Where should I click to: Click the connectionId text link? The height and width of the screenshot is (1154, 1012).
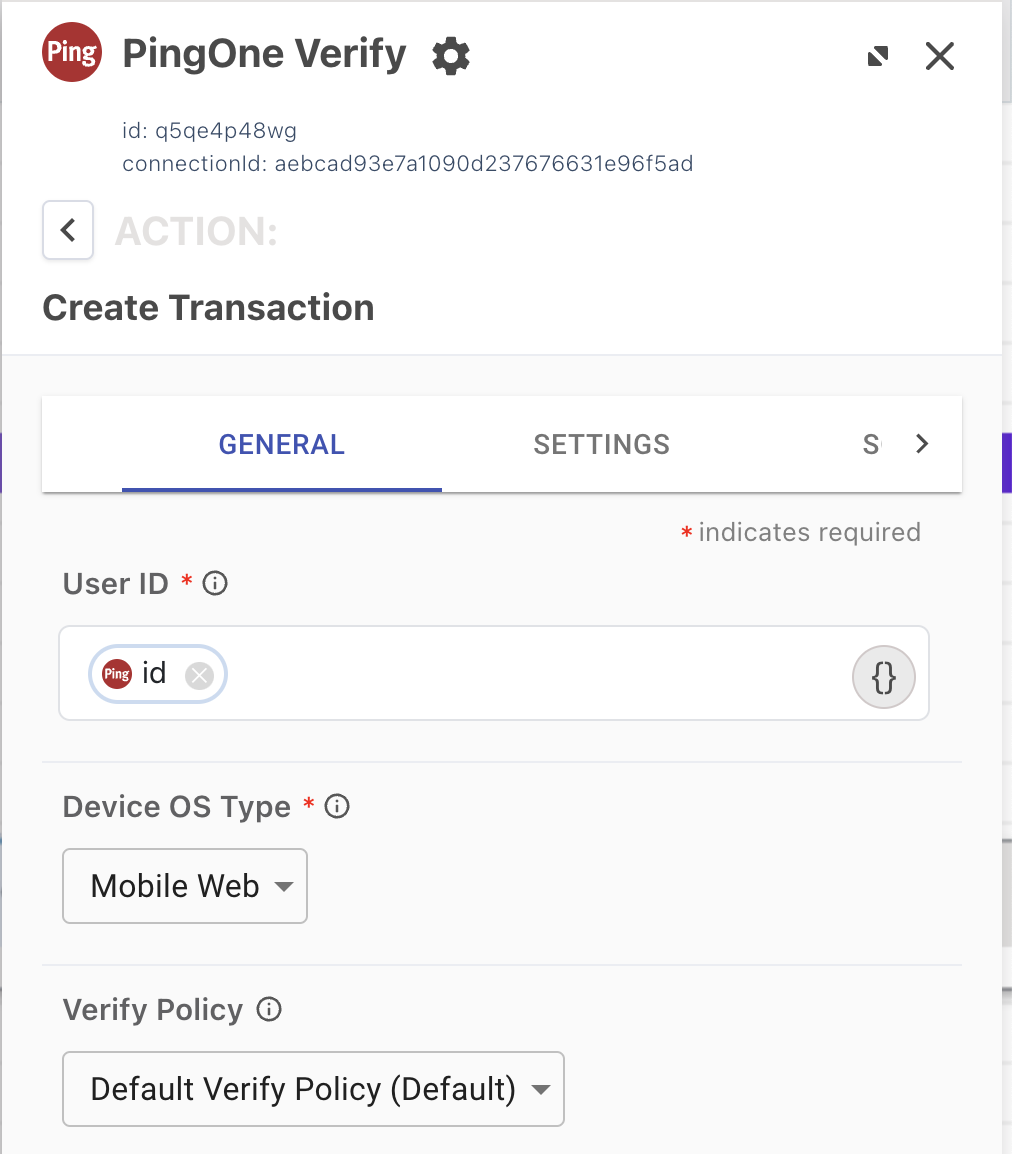coord(407,163)
